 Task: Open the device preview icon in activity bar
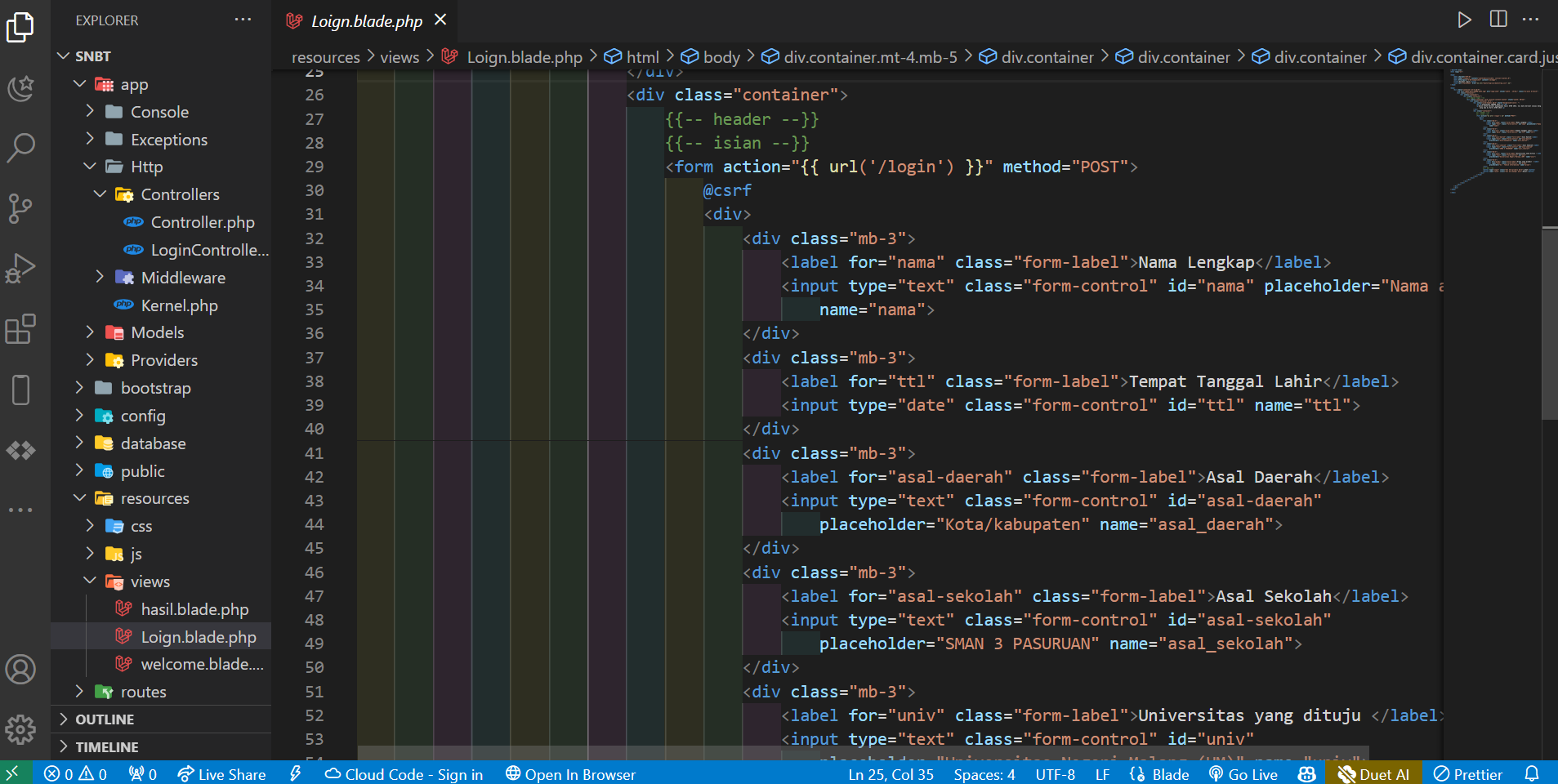click(20, 390)
